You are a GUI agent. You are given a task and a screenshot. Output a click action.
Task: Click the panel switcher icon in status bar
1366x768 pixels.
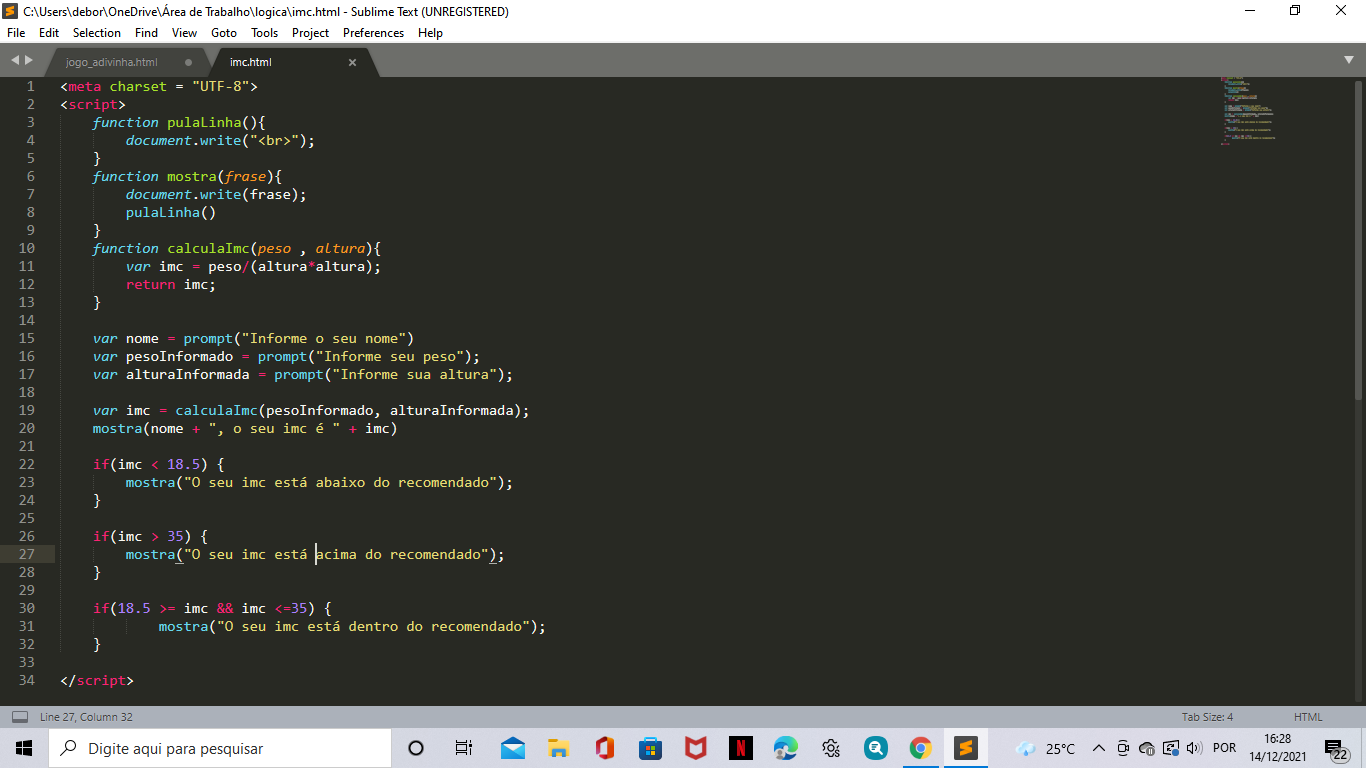20,716
